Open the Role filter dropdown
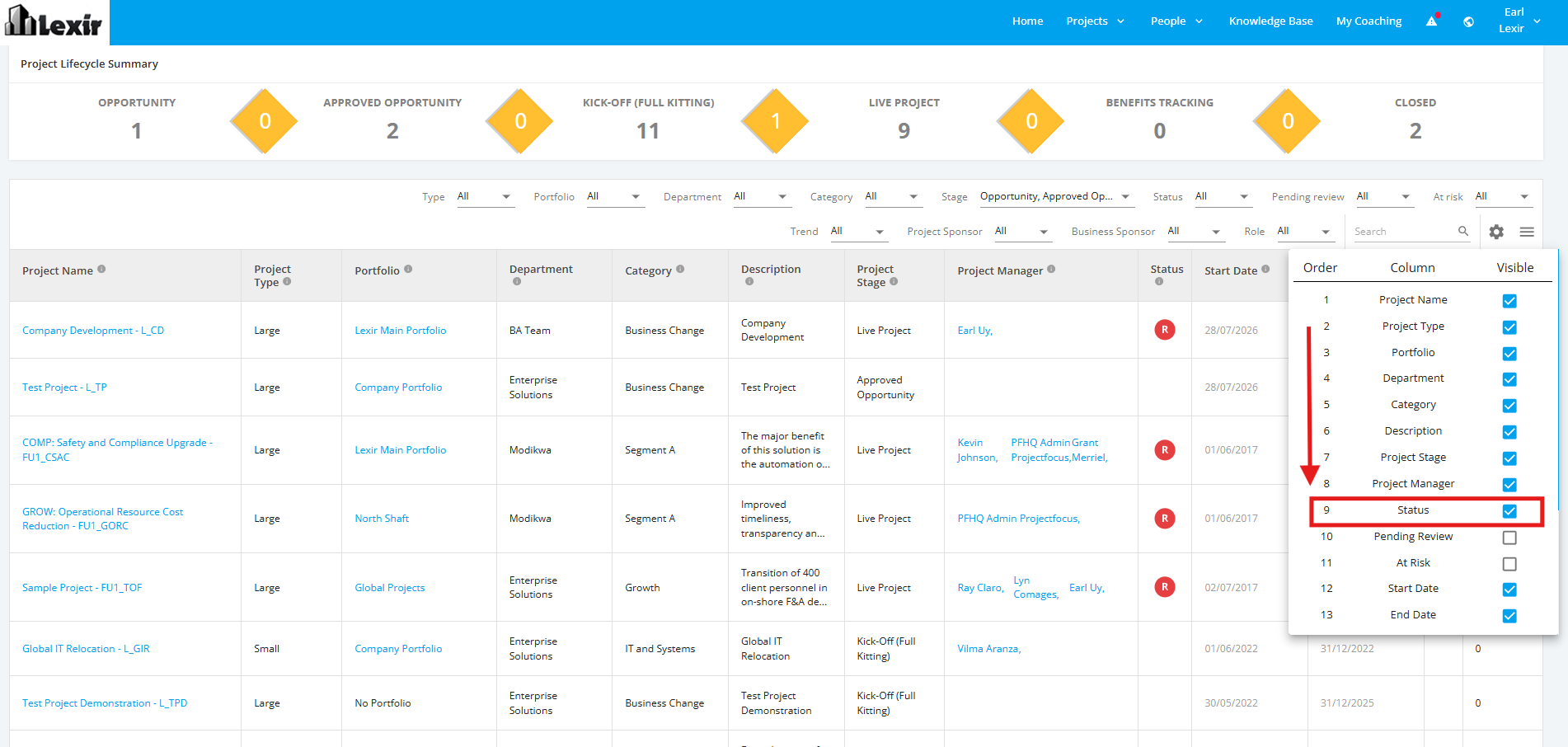 1306,231
